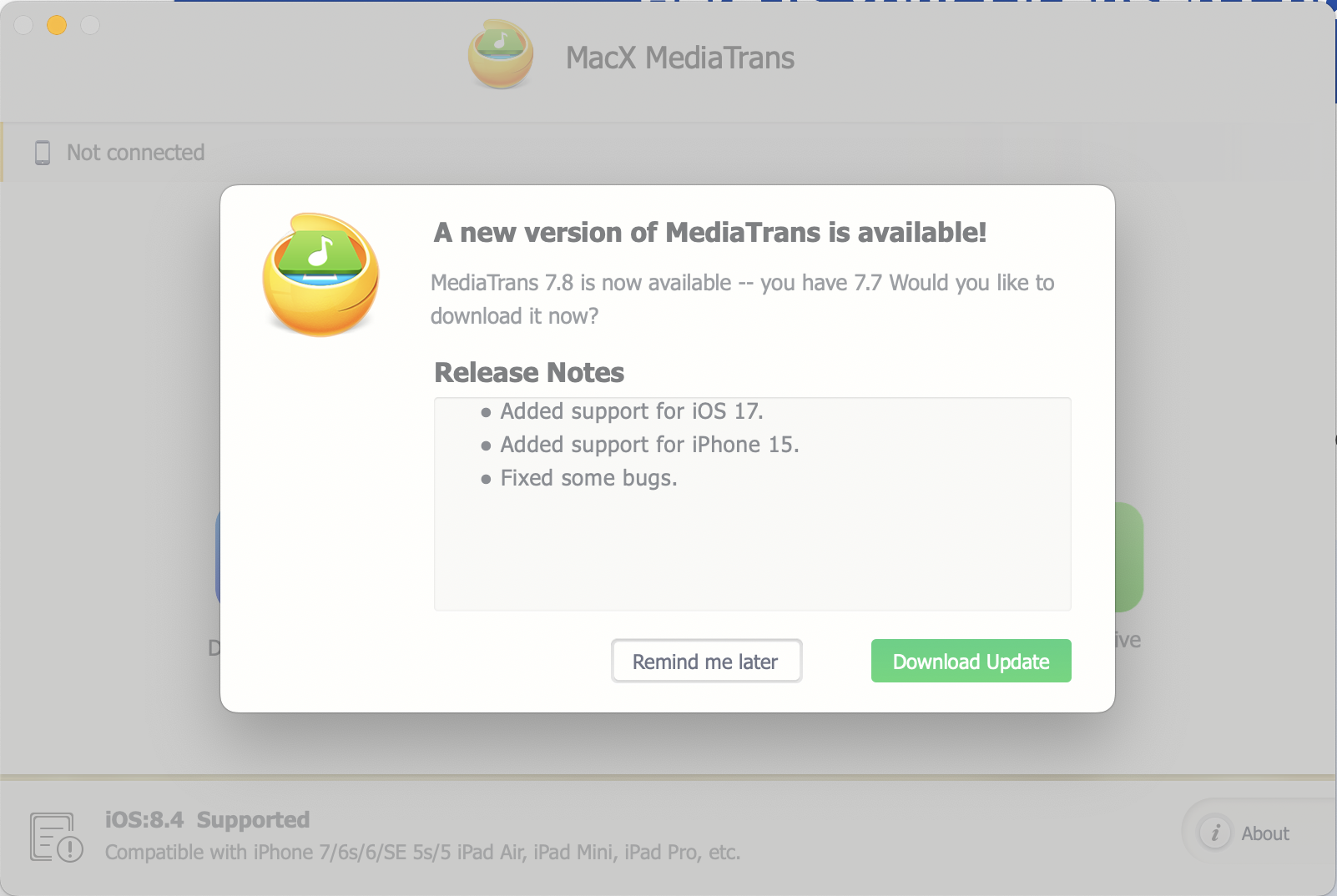Click the MediaTrans app icon in the update dialog
Screen dimensions: 1337x896
[x=321, y=274]
